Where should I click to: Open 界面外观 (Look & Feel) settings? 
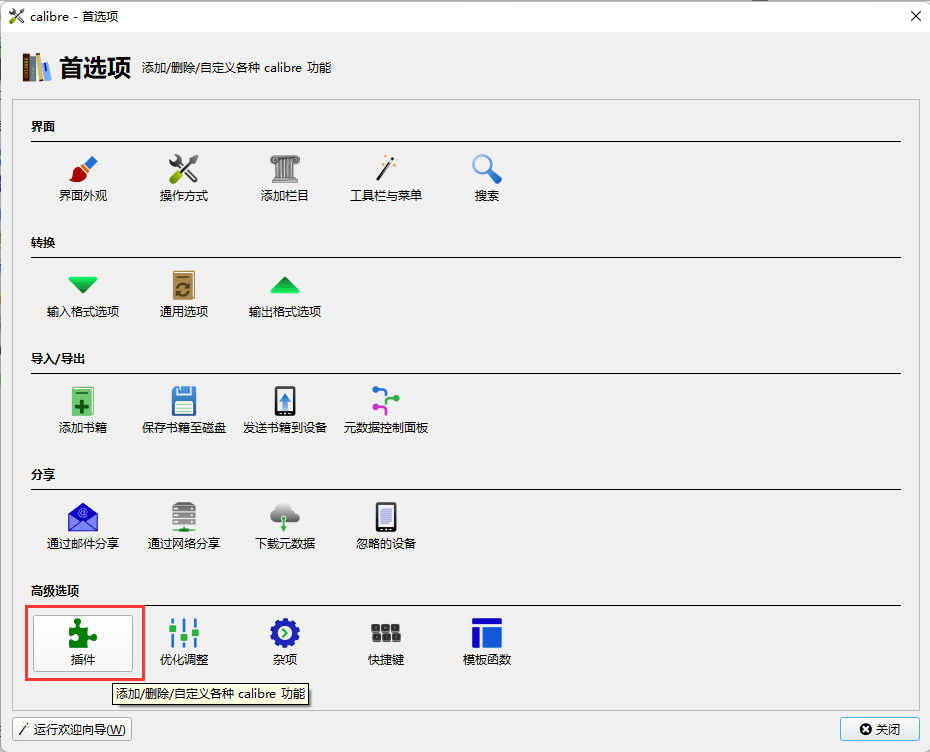click(83, 178)
